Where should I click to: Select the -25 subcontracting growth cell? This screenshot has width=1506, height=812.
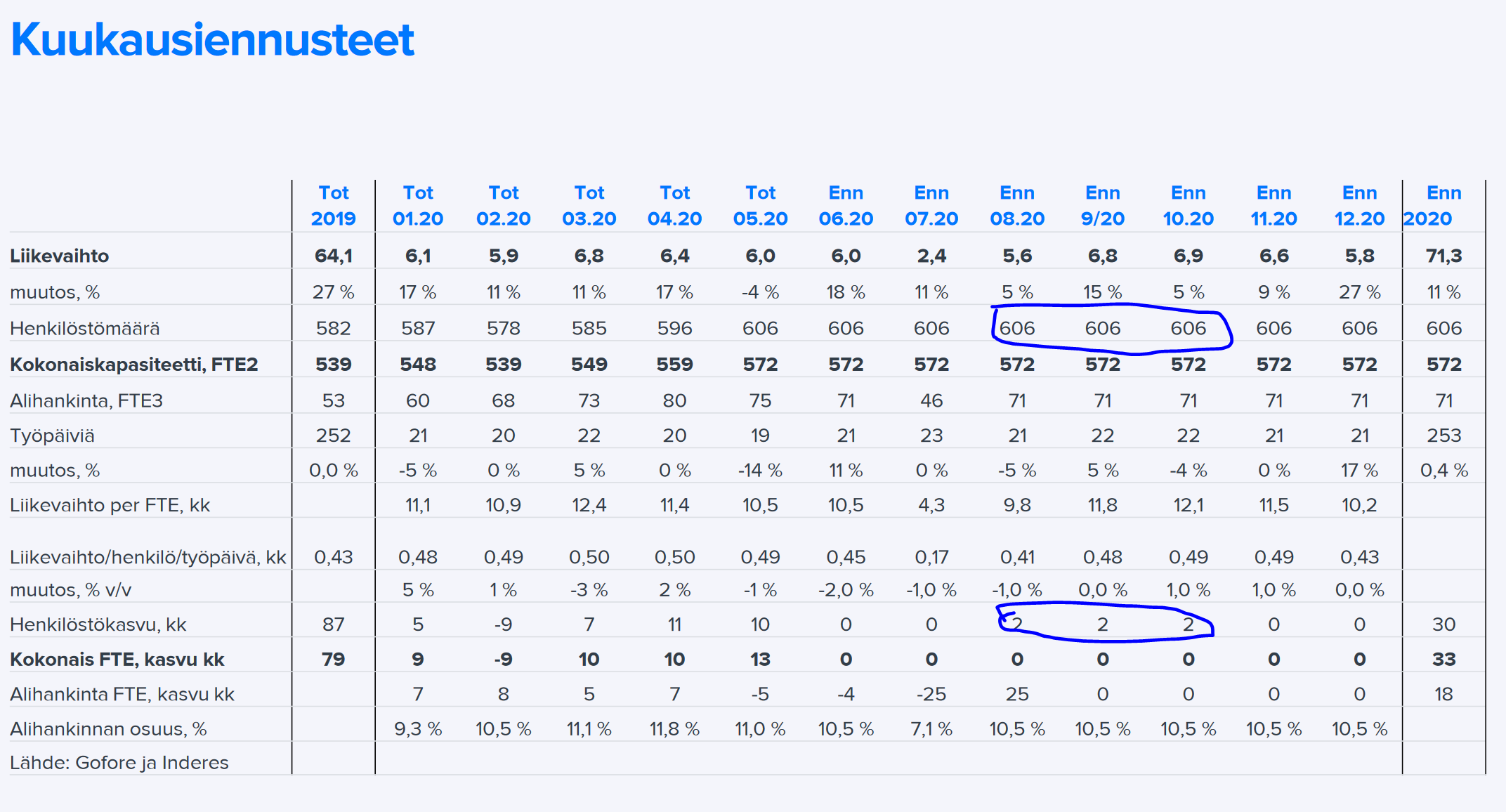tap(931, 694)
